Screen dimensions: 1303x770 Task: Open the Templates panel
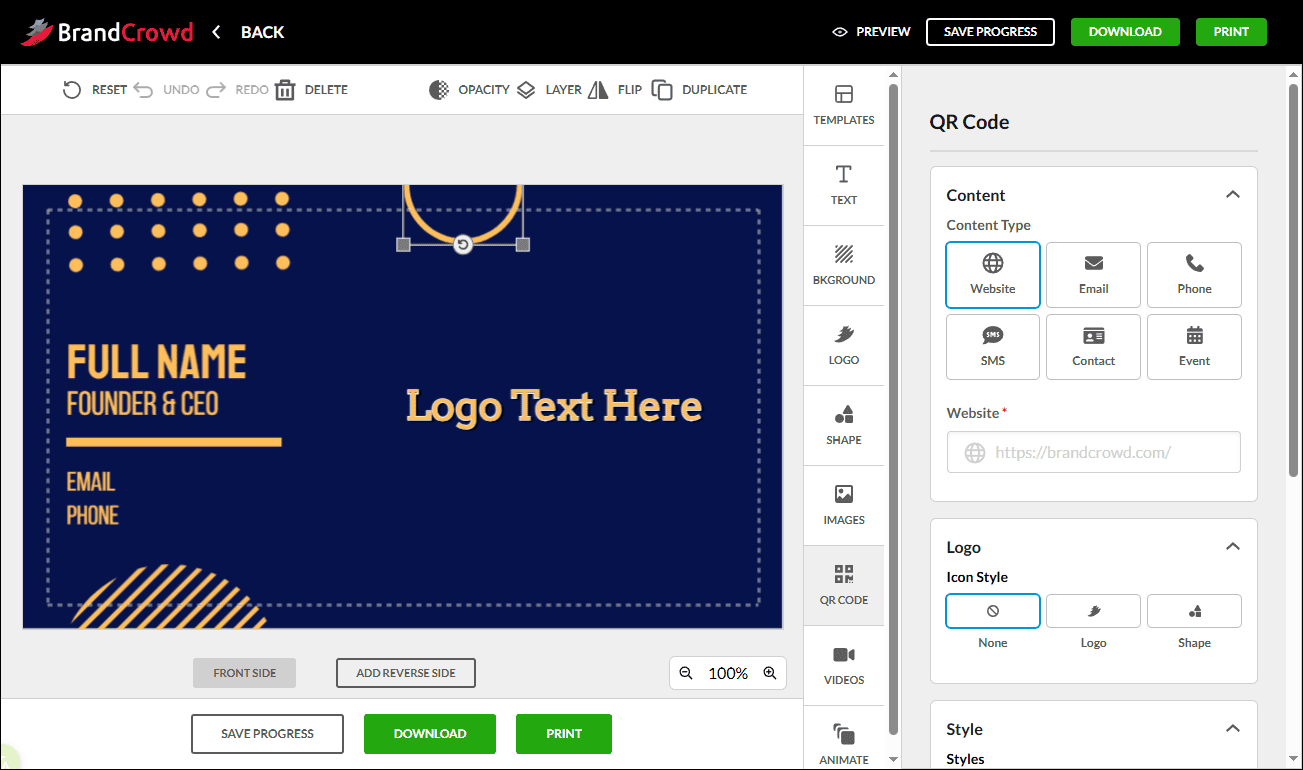[843, 106]
